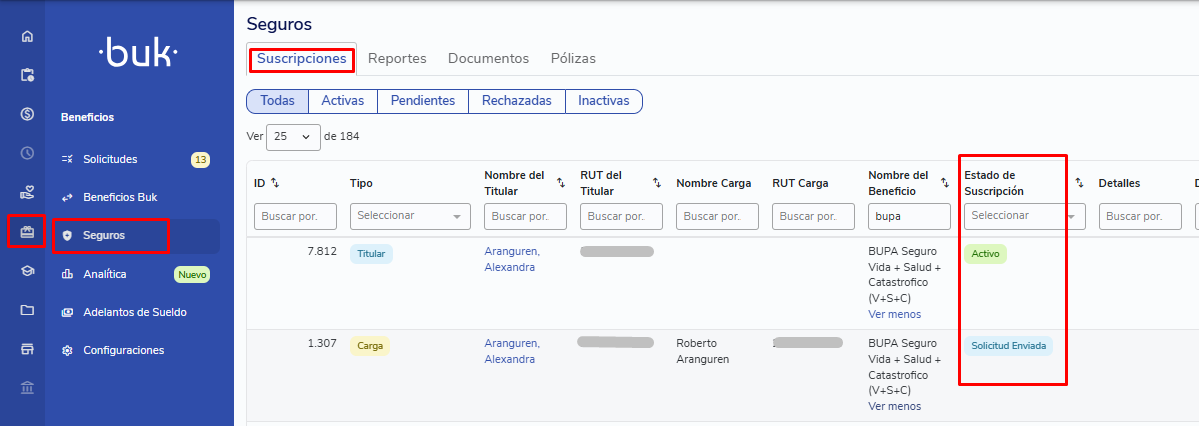This screenshot has width=1199, height=426.
Task: Open the Pólizas tab
Action: point(574,59)
